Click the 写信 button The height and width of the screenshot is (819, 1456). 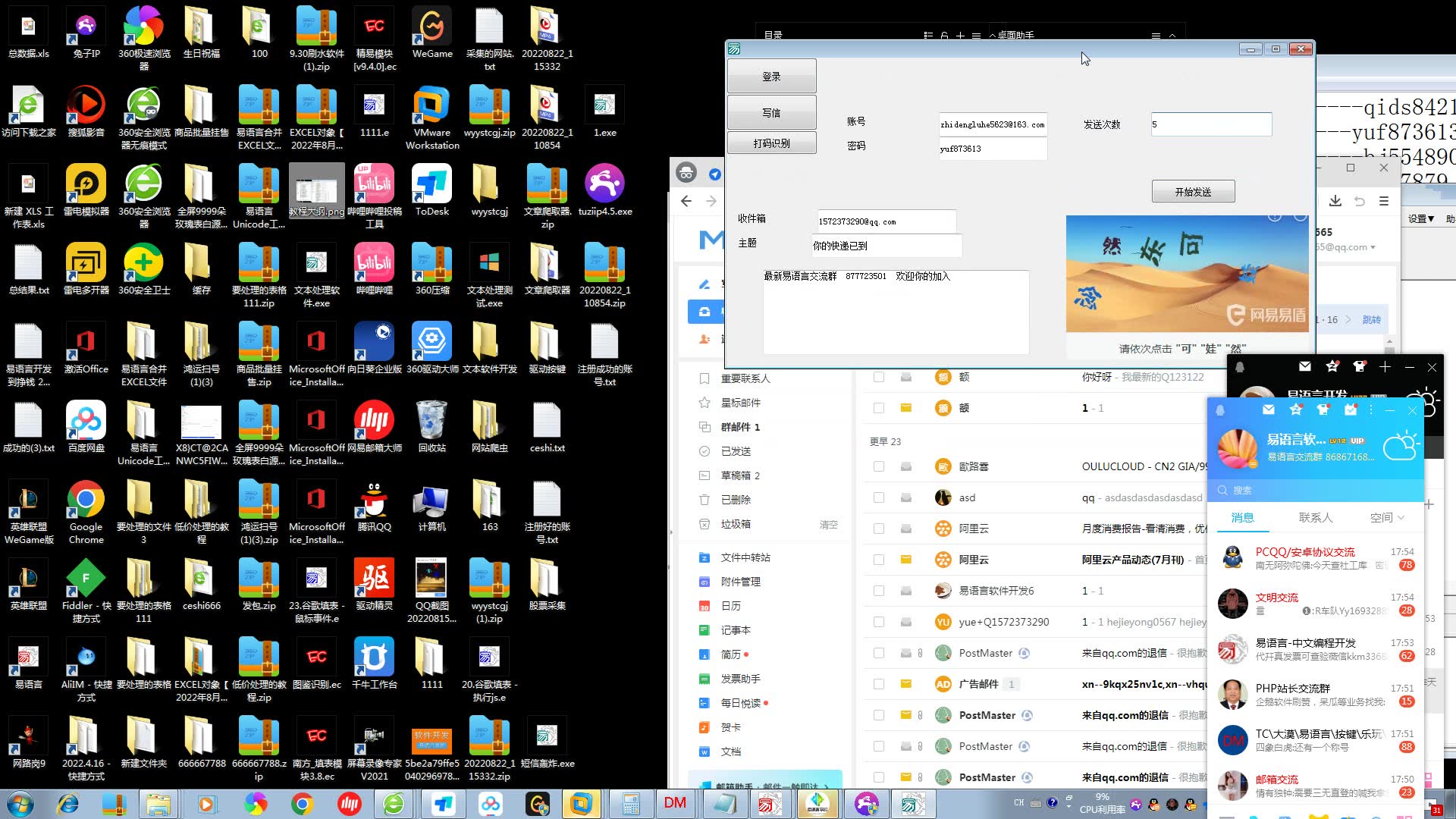(x=771, y=113)
